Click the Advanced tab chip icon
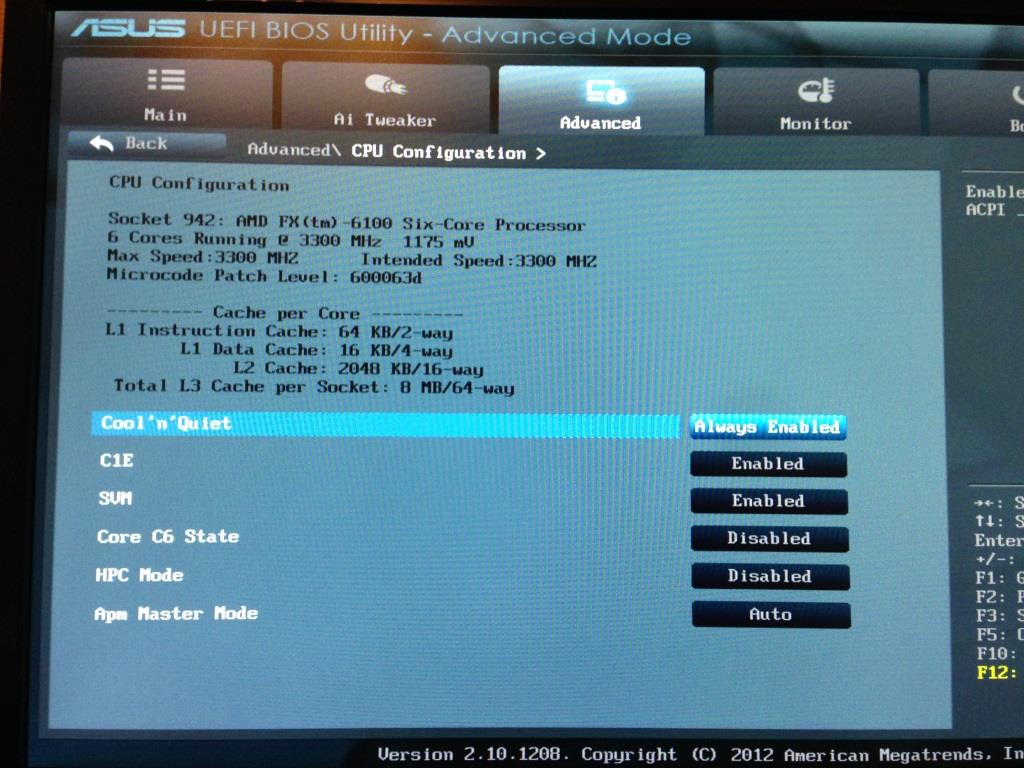This screenshot has width=1024, height=768. point(605,91)
